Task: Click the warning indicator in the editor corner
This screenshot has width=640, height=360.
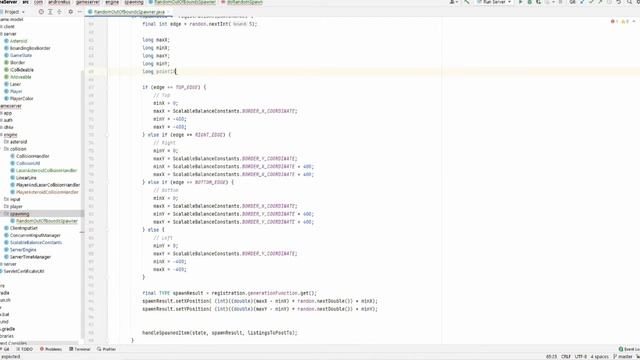Action: tap(625, 21)
